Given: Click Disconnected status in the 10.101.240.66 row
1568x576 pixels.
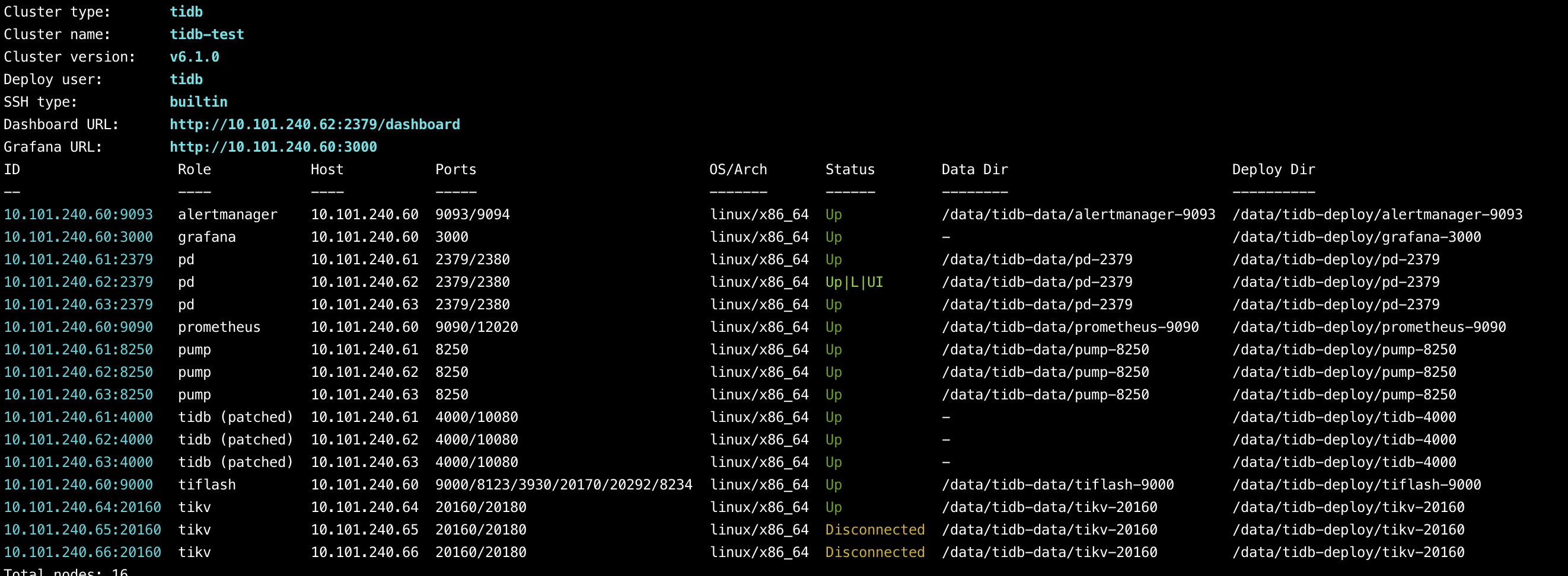Looking at the screenshot, I should click(x=875, y=552).
